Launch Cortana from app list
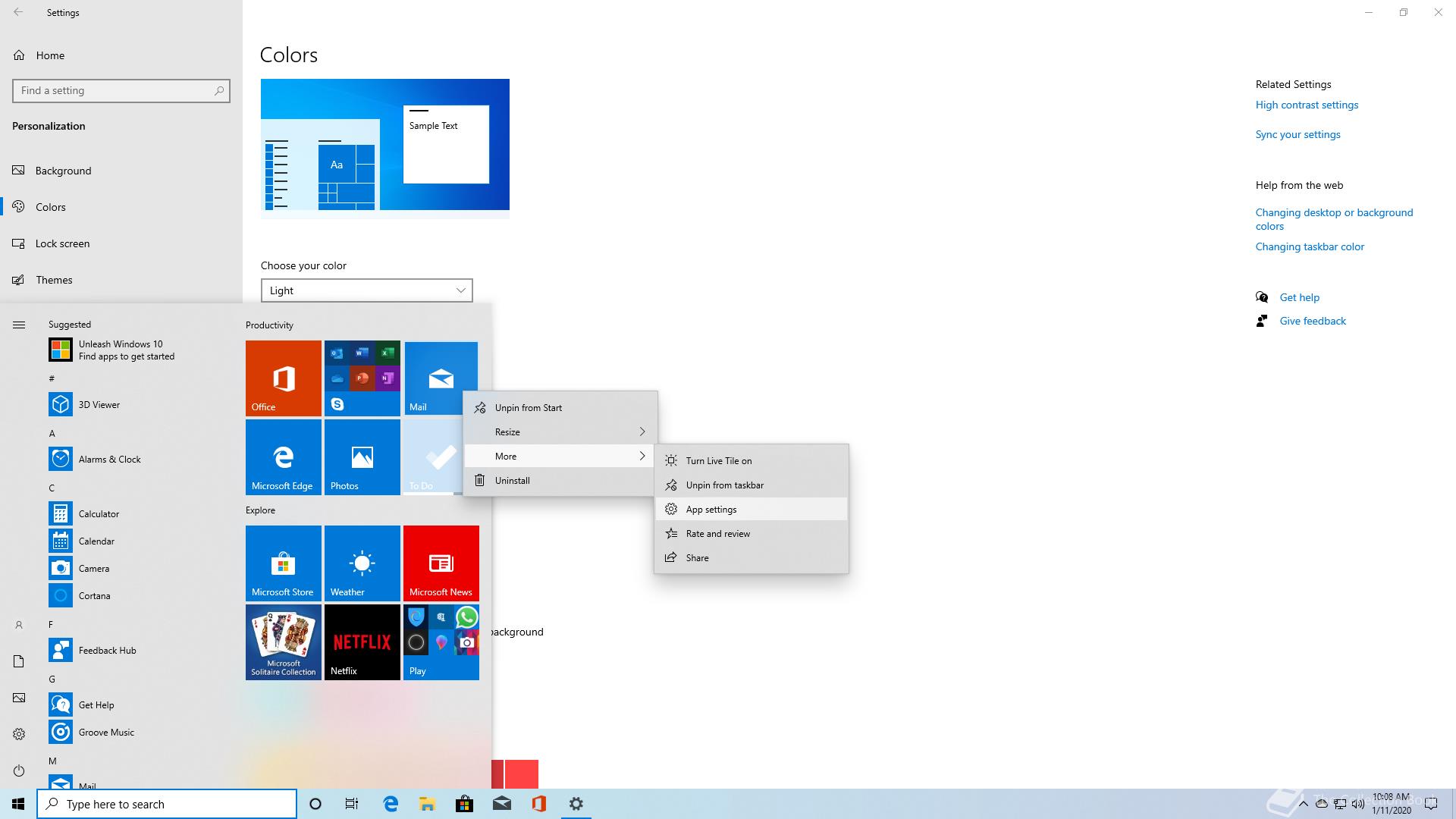This screenshot has width=1456, height=819. tap(136, 595)
